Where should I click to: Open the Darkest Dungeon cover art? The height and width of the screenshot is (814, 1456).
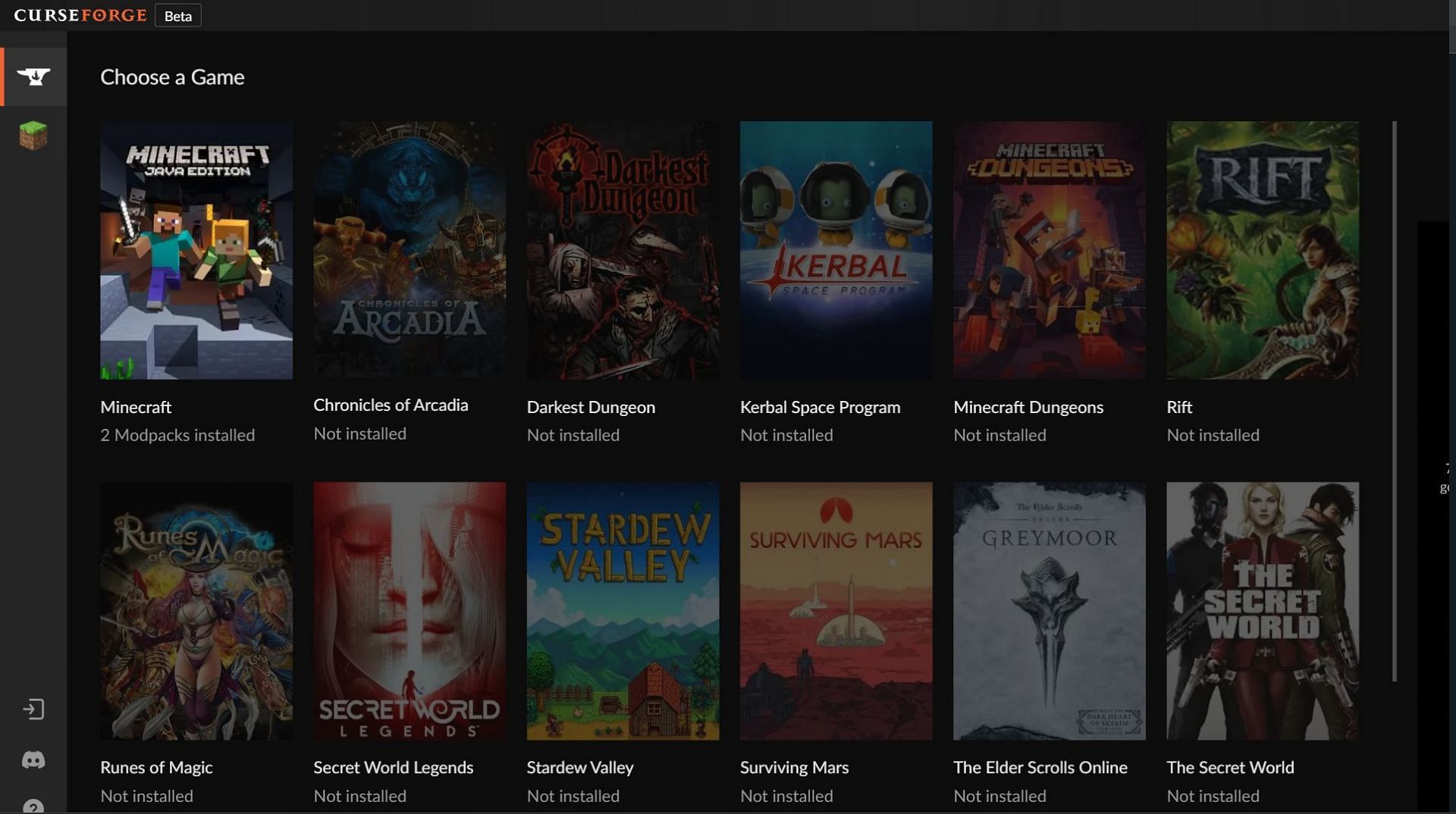[x=623, y=250]
